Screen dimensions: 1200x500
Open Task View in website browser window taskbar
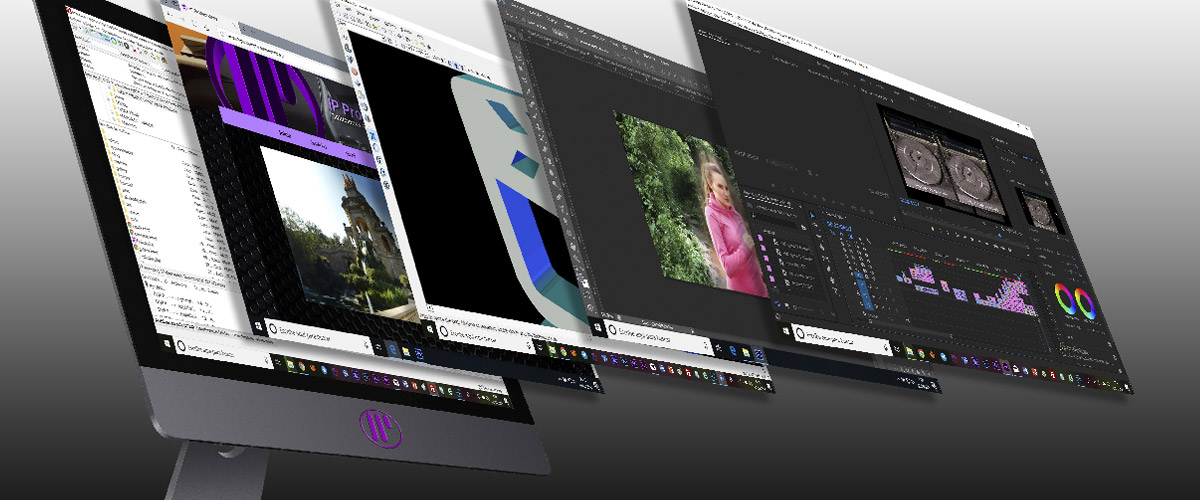378,346
